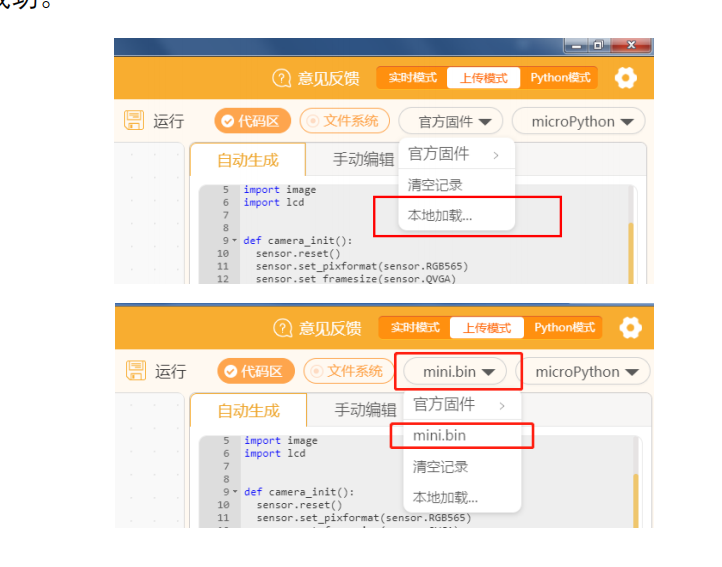Click the 意见反馈 question mark icon in the upper screenshot
This screenshot has width=722, height=567.
(x=281, y=78)
